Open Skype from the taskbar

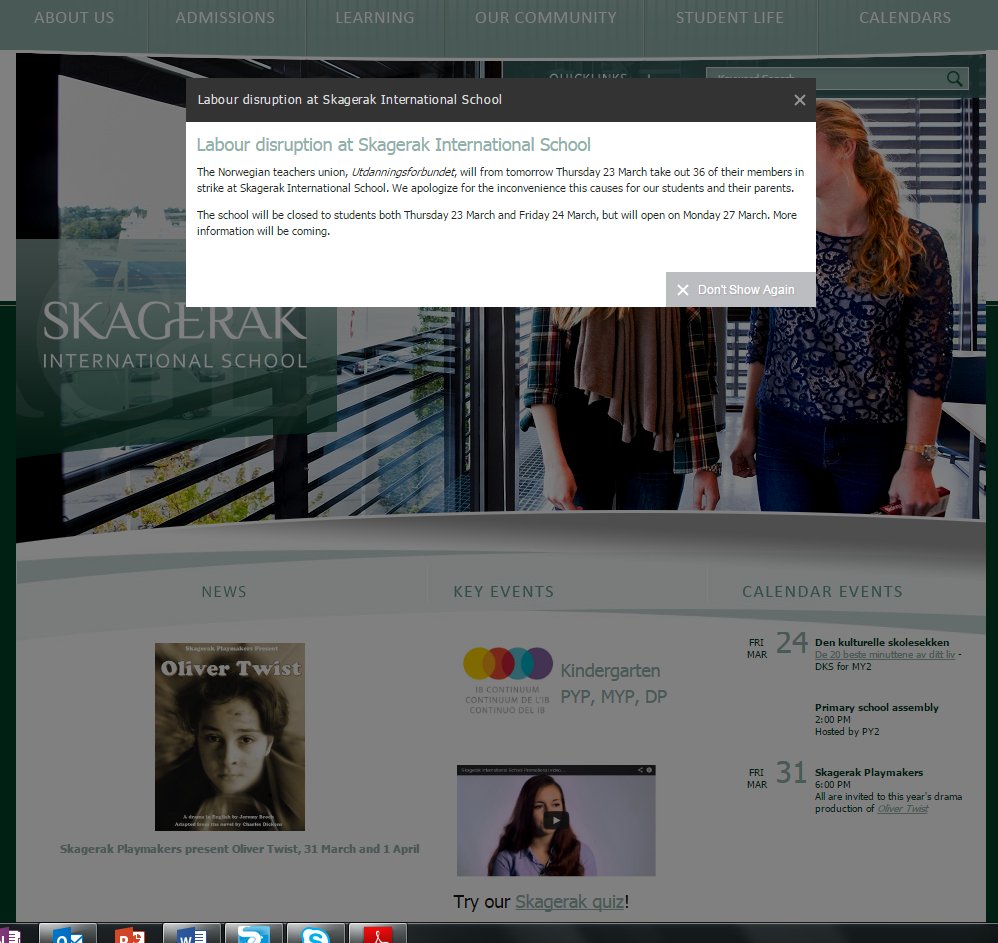tap(316, 934)
